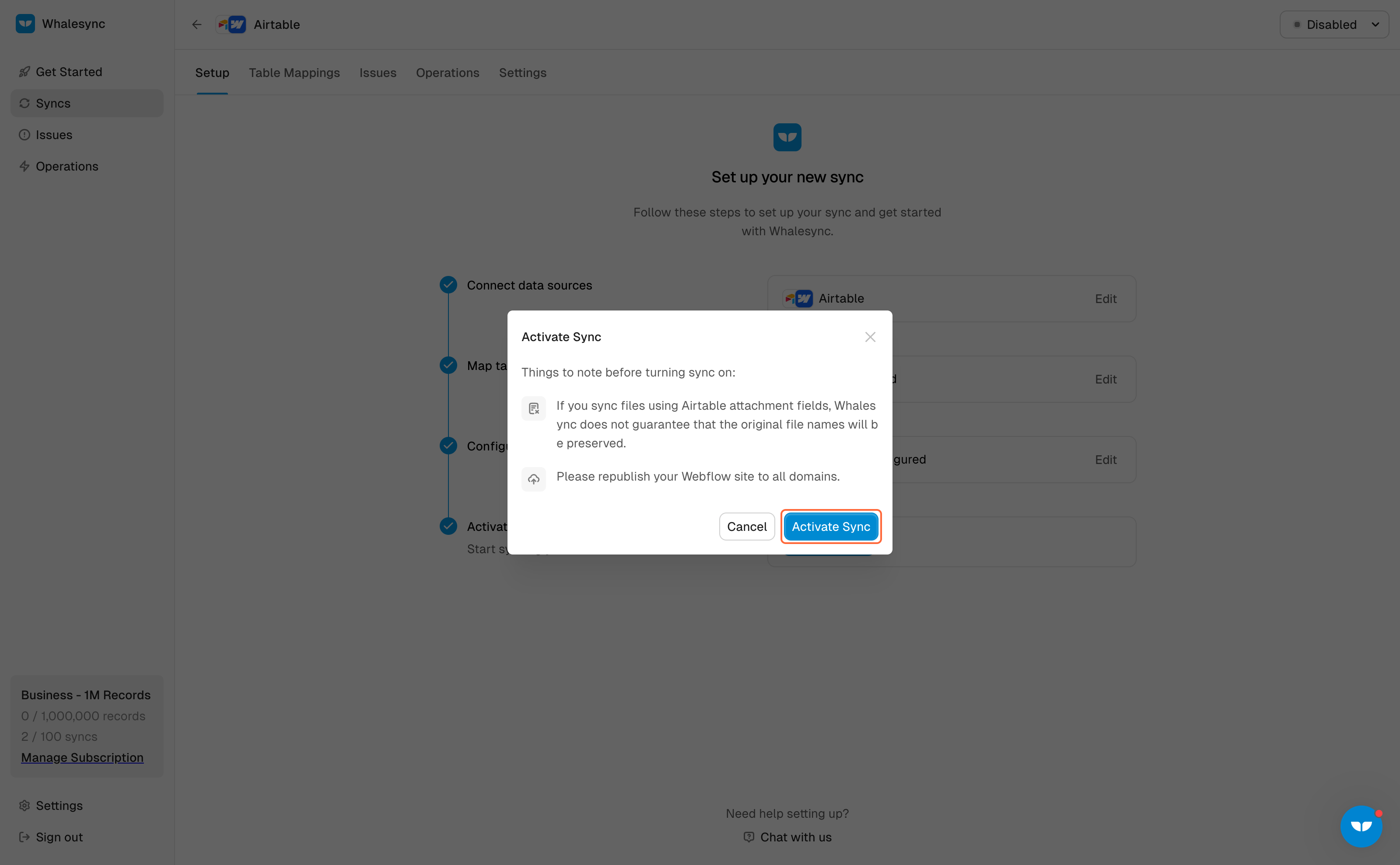Click the Activate Sync dialog title

(561, 337)
